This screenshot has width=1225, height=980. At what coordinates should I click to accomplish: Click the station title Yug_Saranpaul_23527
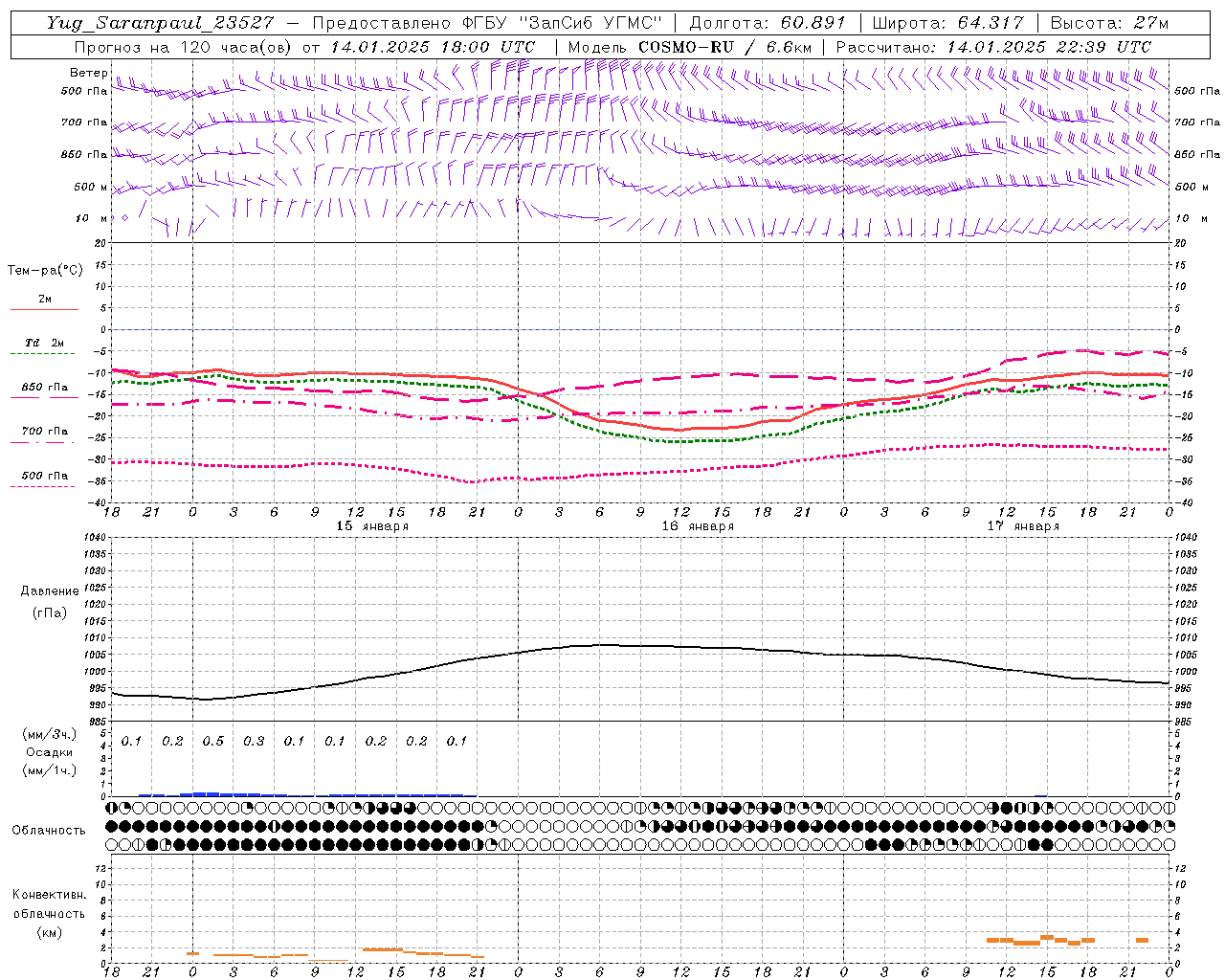point(163,23)
